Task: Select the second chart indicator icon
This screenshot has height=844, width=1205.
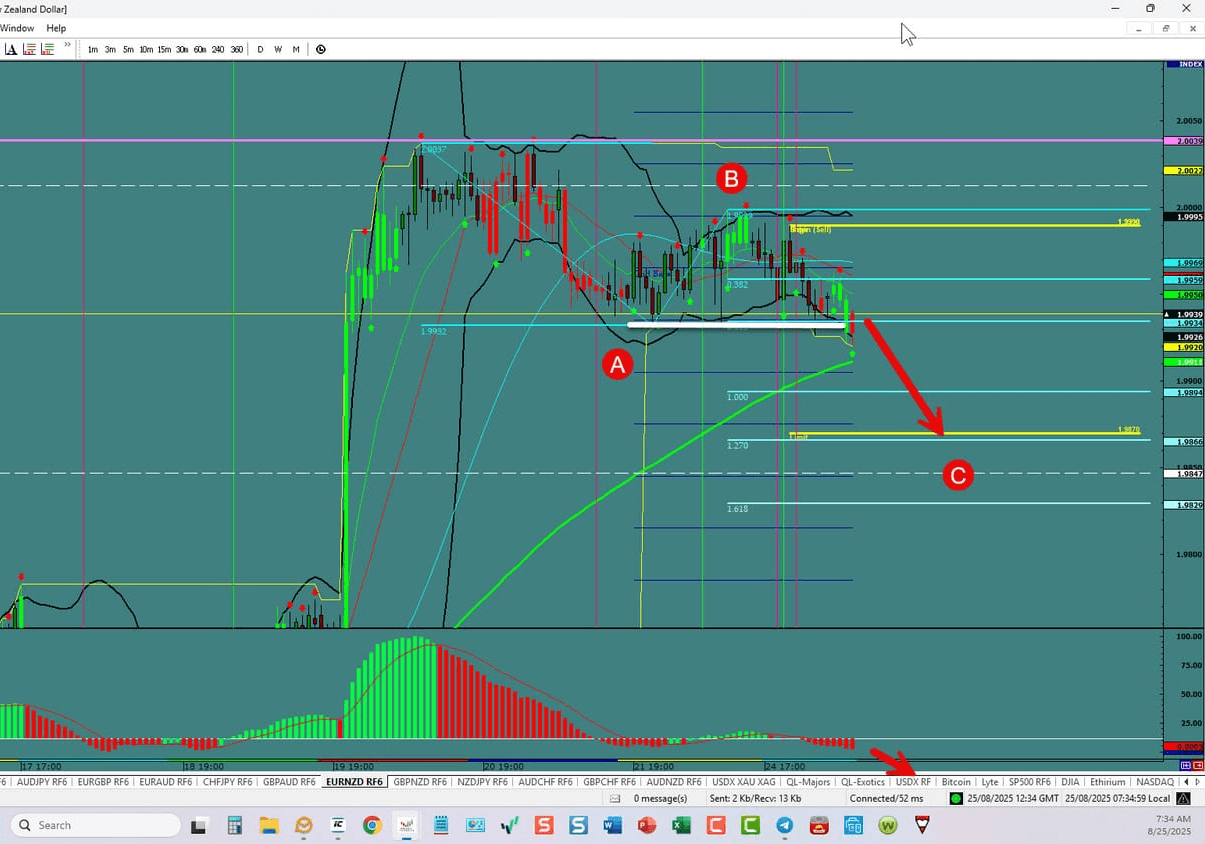Action: point(47,48)
